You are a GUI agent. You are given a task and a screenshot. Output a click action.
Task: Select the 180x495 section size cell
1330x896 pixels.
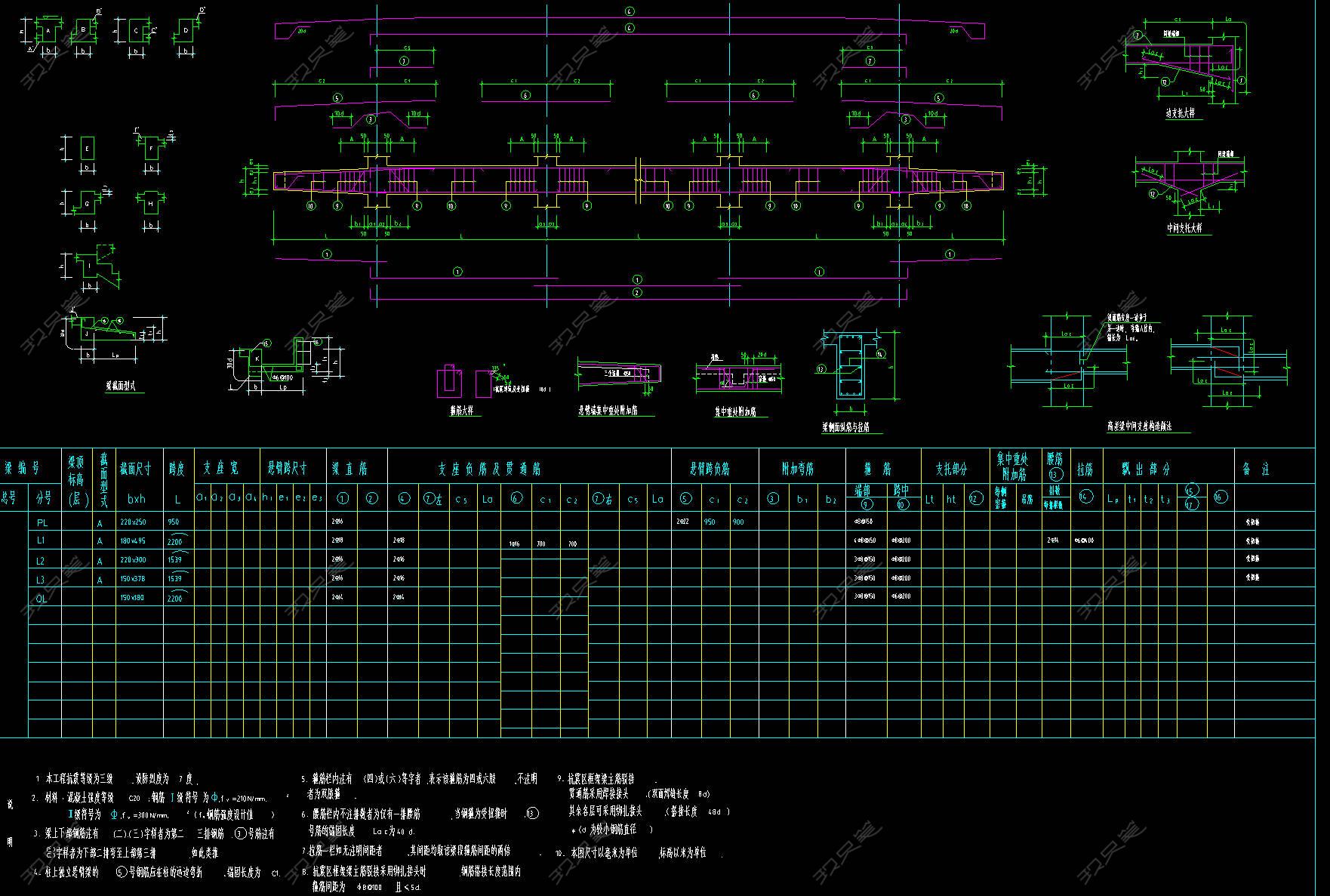click(x=133, y=540)
